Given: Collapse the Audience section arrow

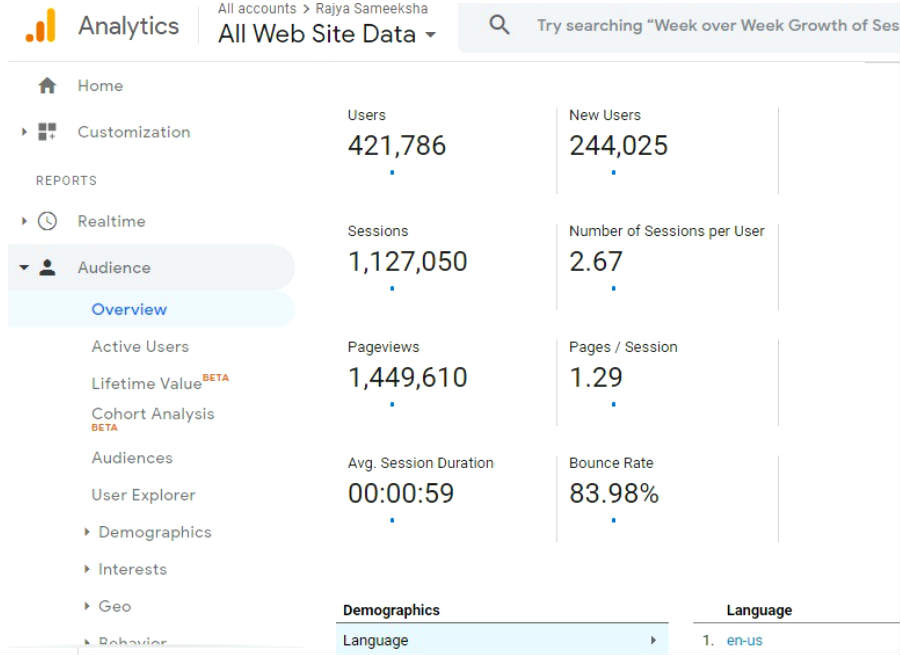Looking at the screenshot, I should [x=24, y=268].
